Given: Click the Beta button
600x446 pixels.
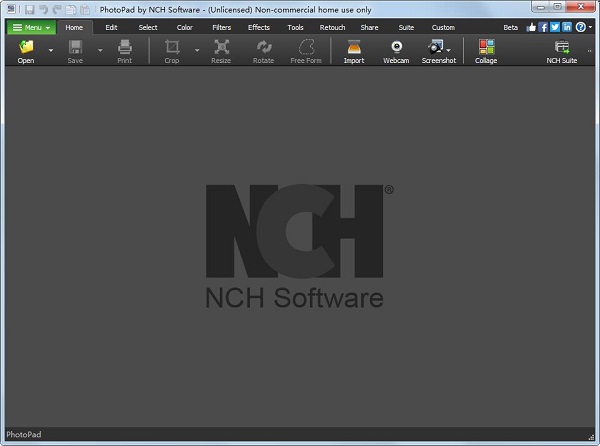Looking at the screenshot, I should 510,28.
